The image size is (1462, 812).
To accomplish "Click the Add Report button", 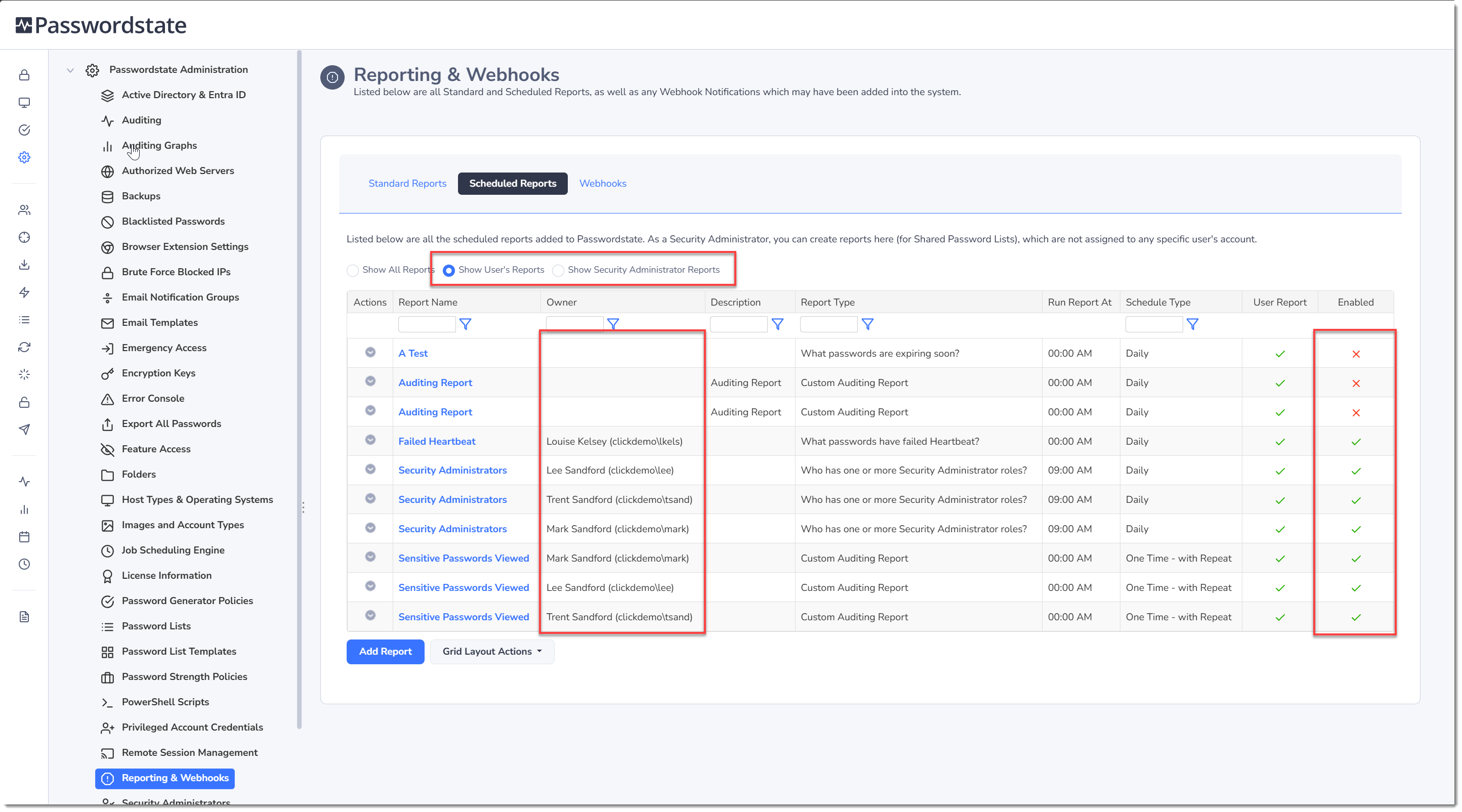I will [386, 652].
